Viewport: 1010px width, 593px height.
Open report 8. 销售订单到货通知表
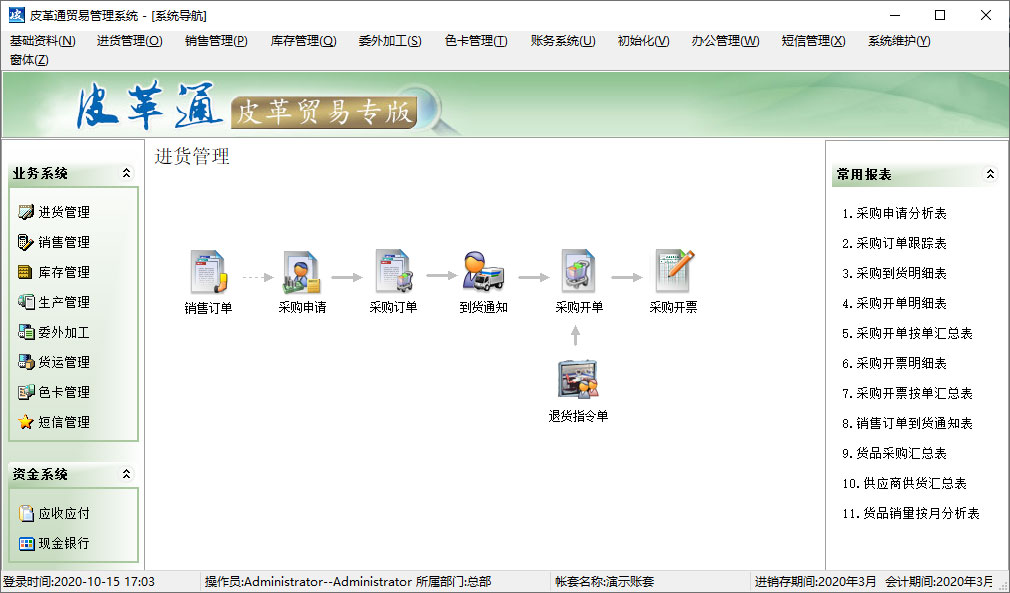click(907, 423)
